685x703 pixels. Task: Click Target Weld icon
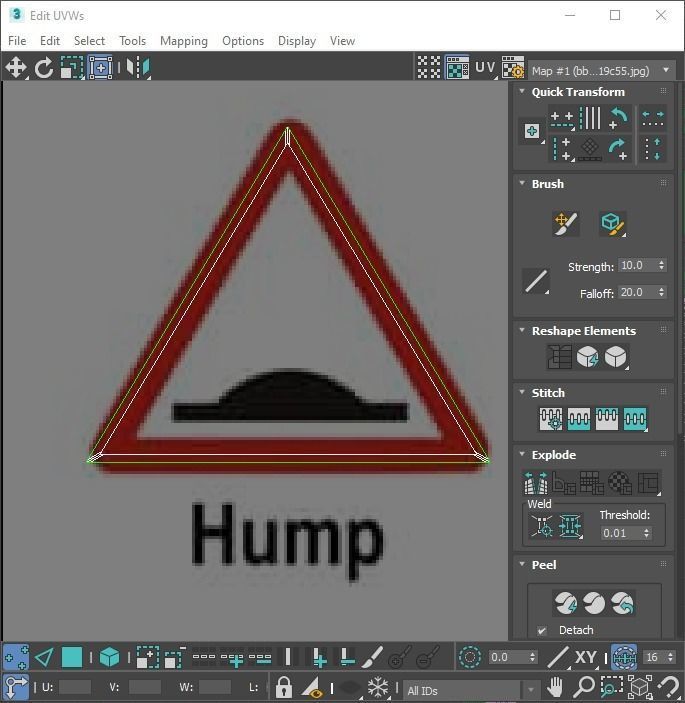(542, 525)
